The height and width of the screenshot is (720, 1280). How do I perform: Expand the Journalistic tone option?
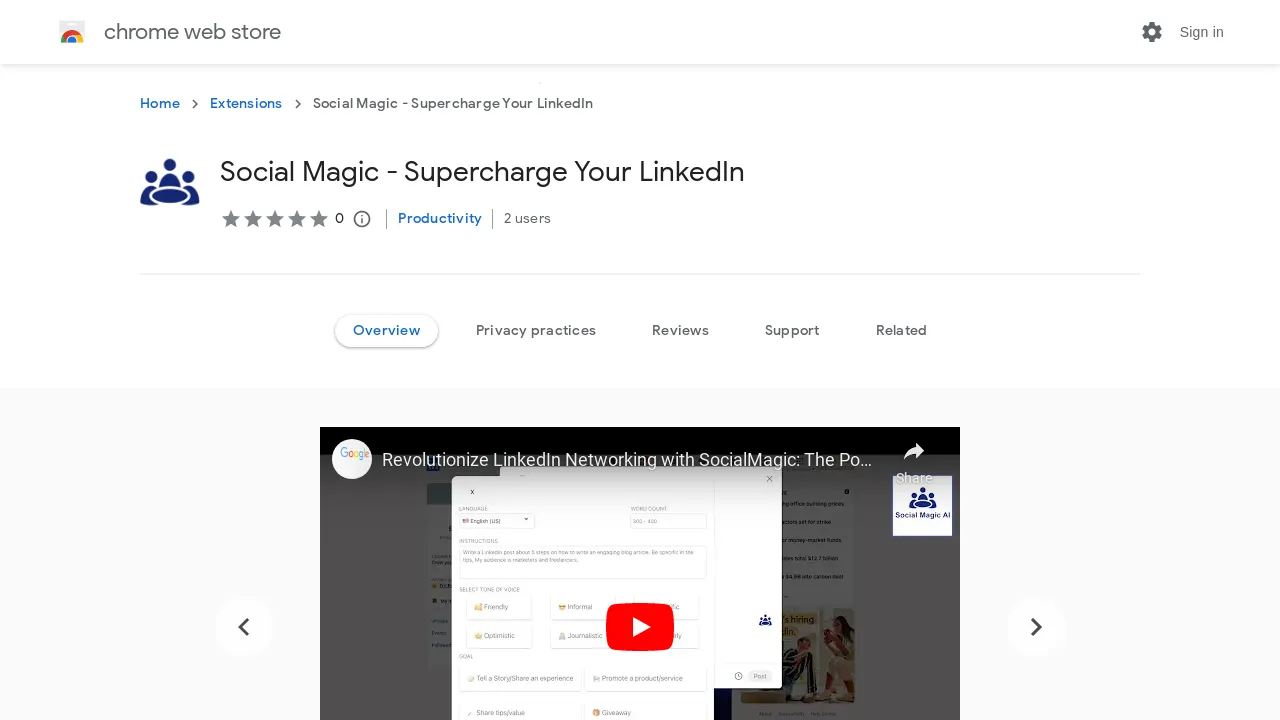click(583, 635)
